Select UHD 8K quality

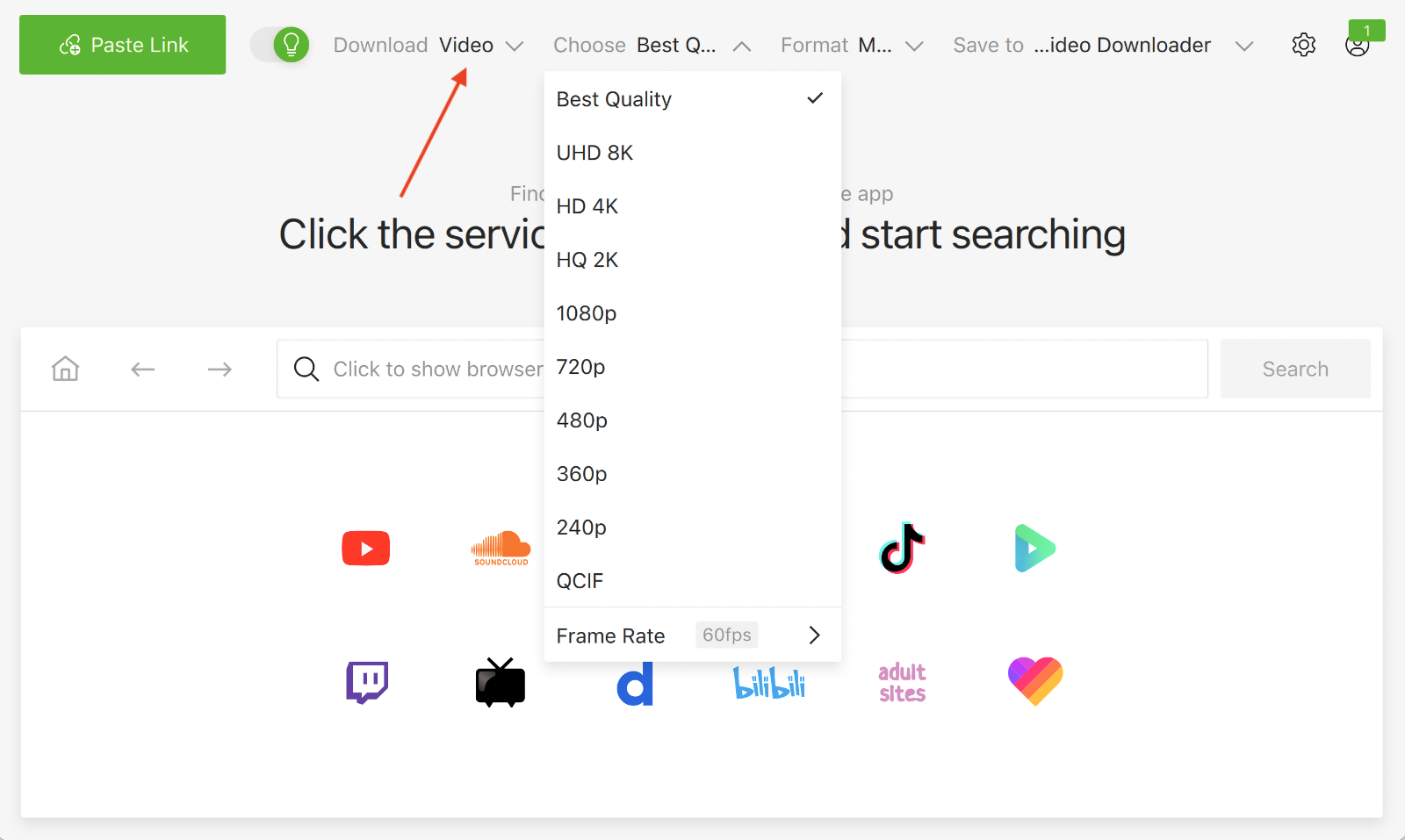click(693, 153)
